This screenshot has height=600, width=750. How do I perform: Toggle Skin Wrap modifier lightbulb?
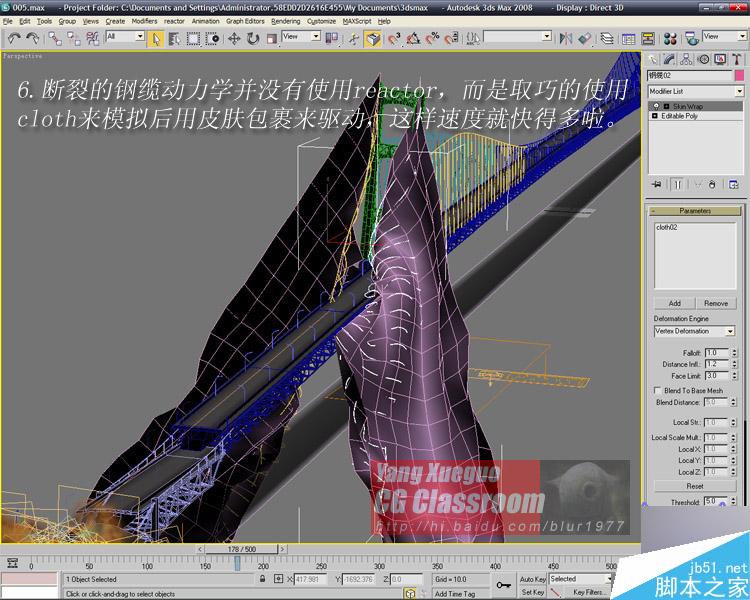point(656,106)
